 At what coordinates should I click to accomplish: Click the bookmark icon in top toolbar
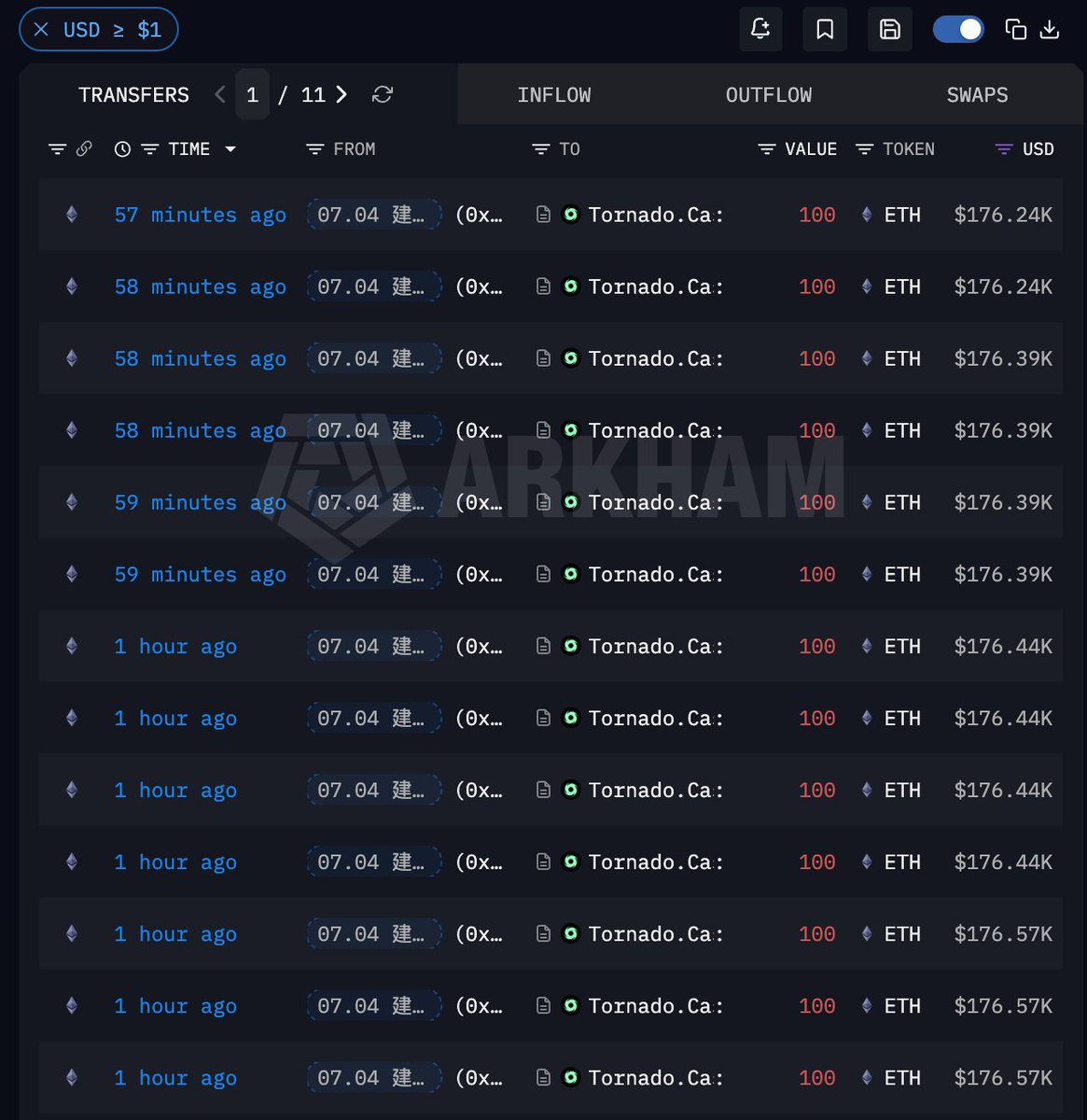tap(825, 29)
